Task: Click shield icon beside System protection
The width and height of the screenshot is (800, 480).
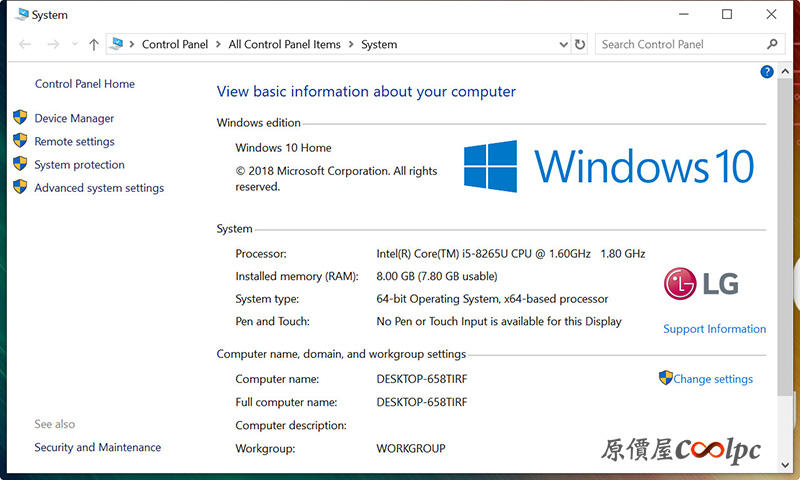Action: (x=20, y=163)
